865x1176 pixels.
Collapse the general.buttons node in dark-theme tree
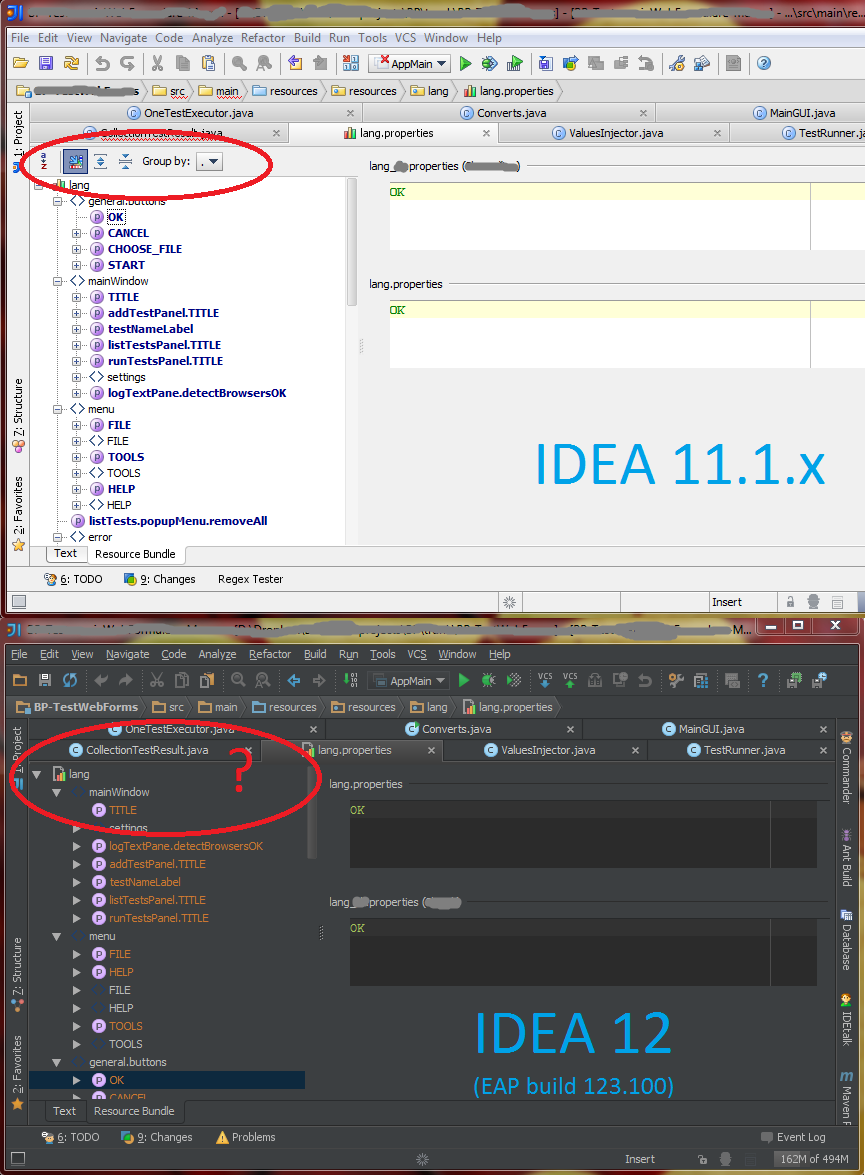(56, 1062)
